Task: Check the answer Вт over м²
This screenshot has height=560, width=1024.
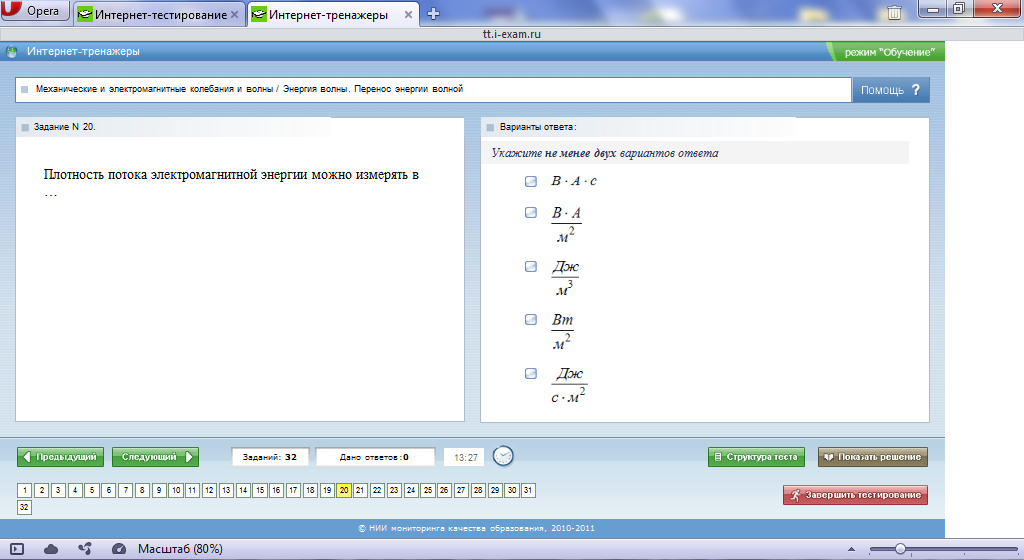Action: [531, 320]
